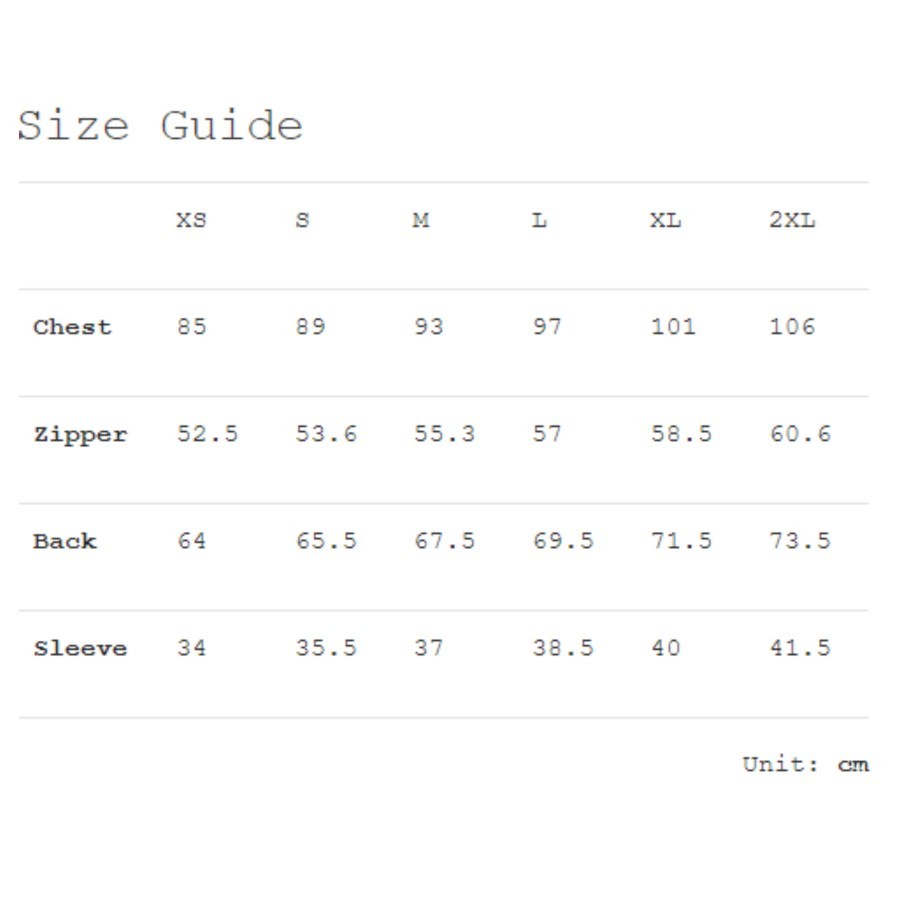
Task: Select the chest measurement 85
Action: pyautogui.click(x=192, y=327)
